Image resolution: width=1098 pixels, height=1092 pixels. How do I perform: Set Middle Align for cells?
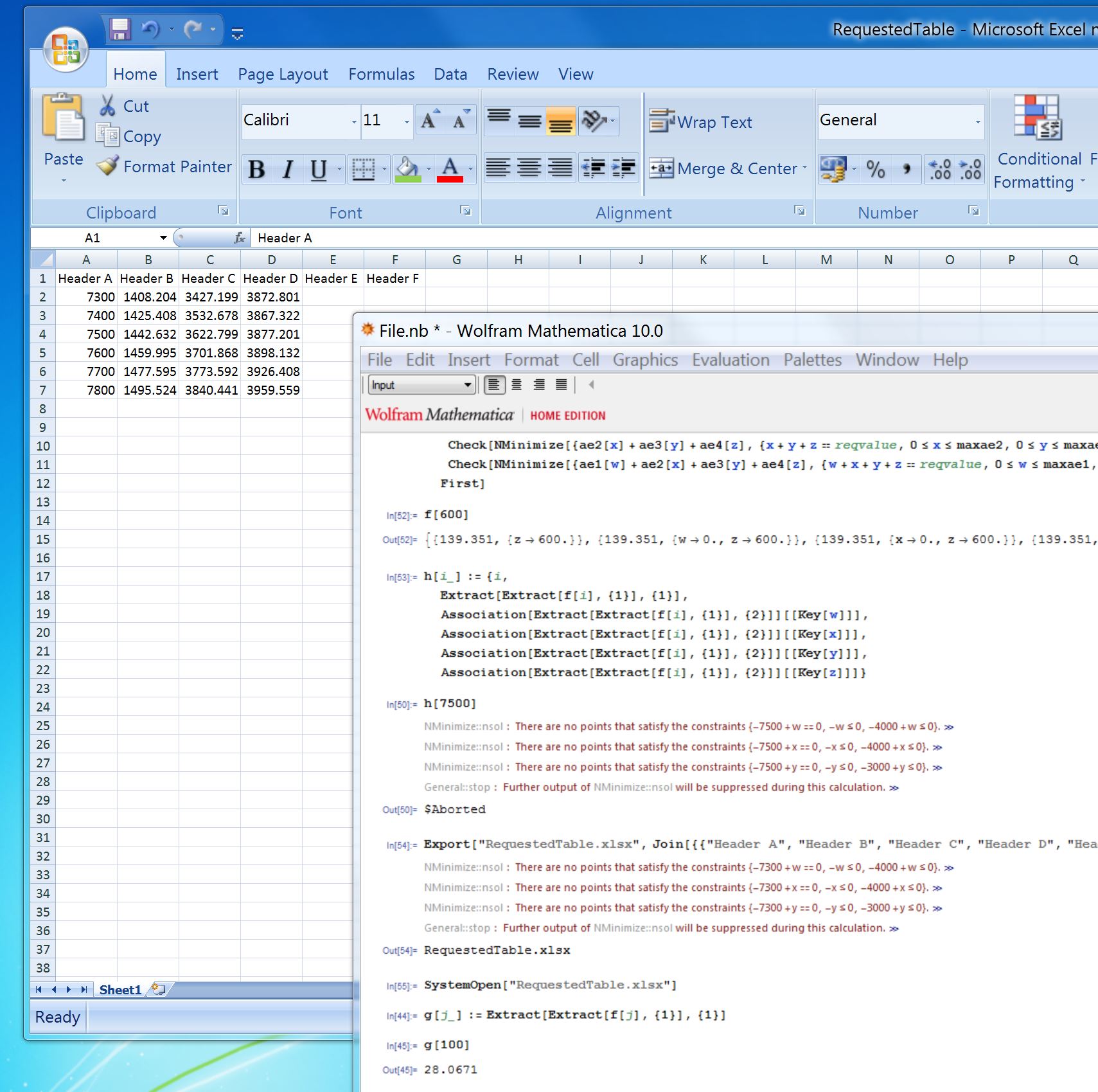[529, 120]
